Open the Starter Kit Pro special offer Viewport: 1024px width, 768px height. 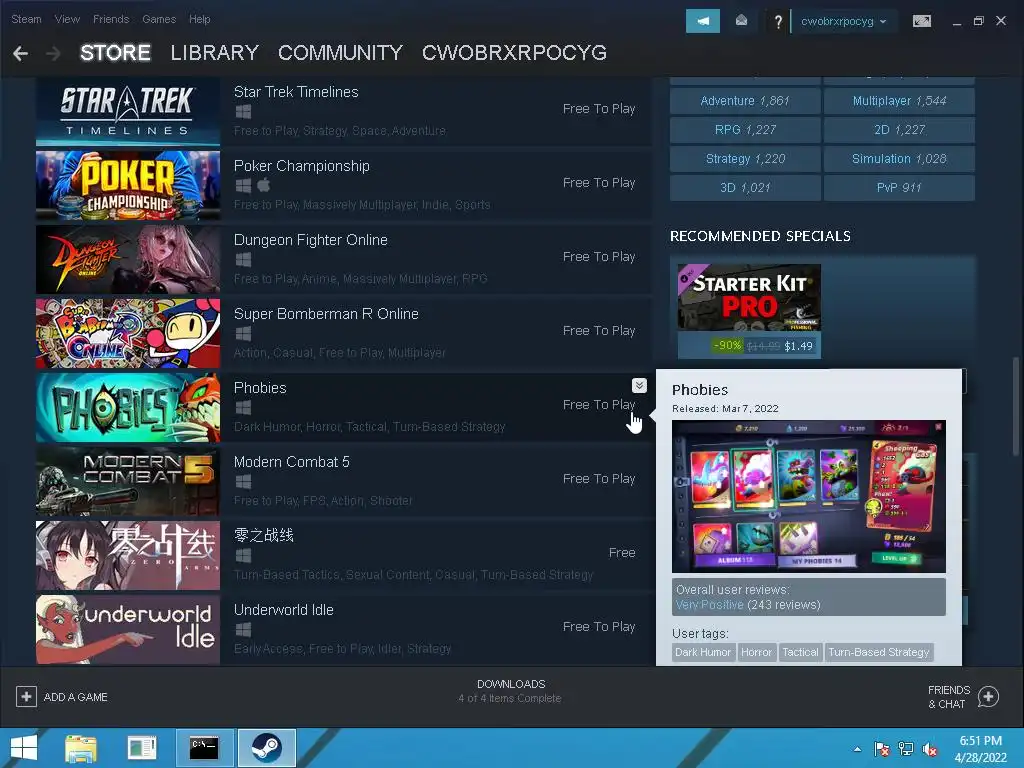click(x=749, y=311)
